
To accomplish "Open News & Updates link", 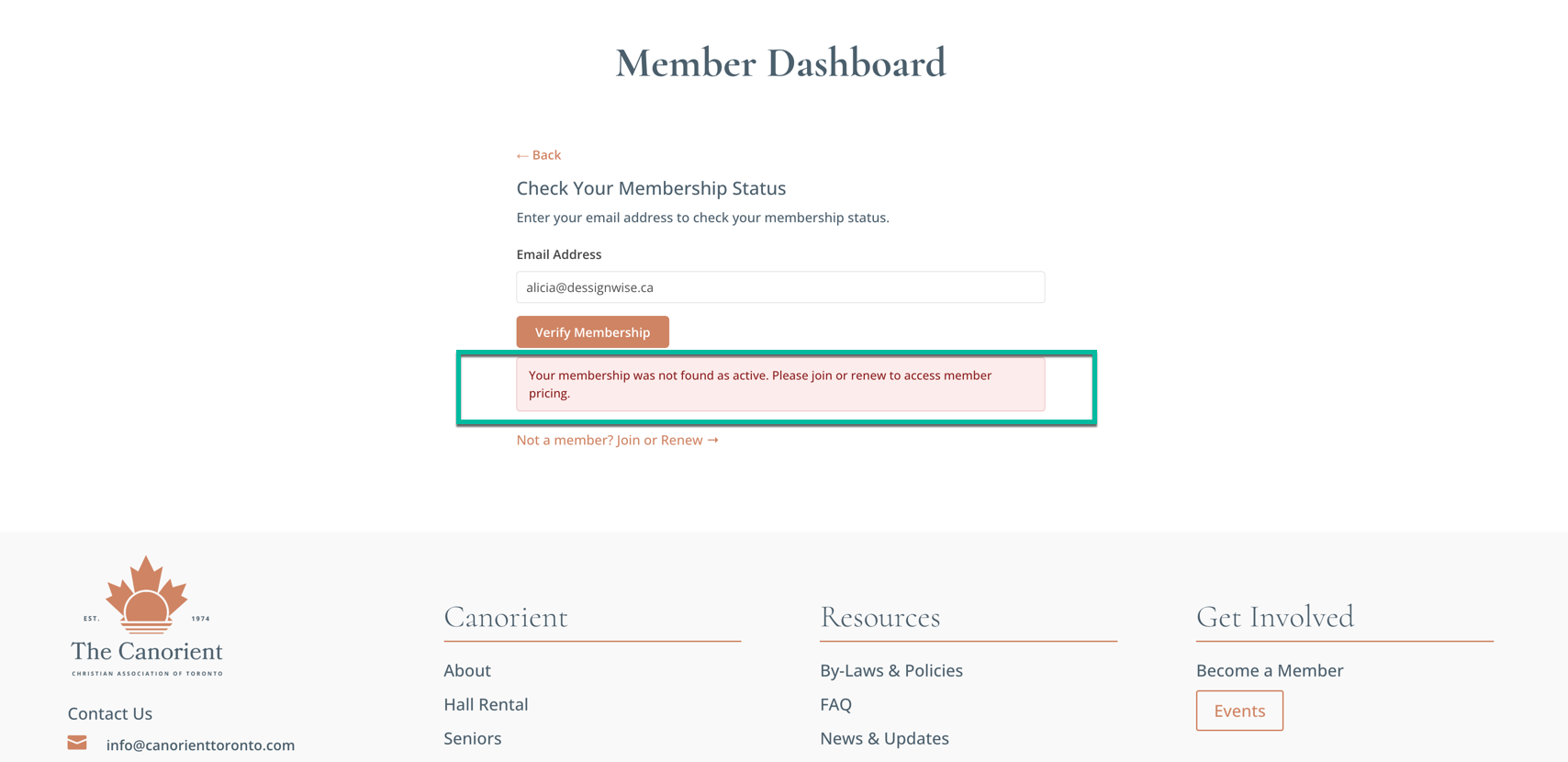I will pyautogui.click(x=884, y=738).
